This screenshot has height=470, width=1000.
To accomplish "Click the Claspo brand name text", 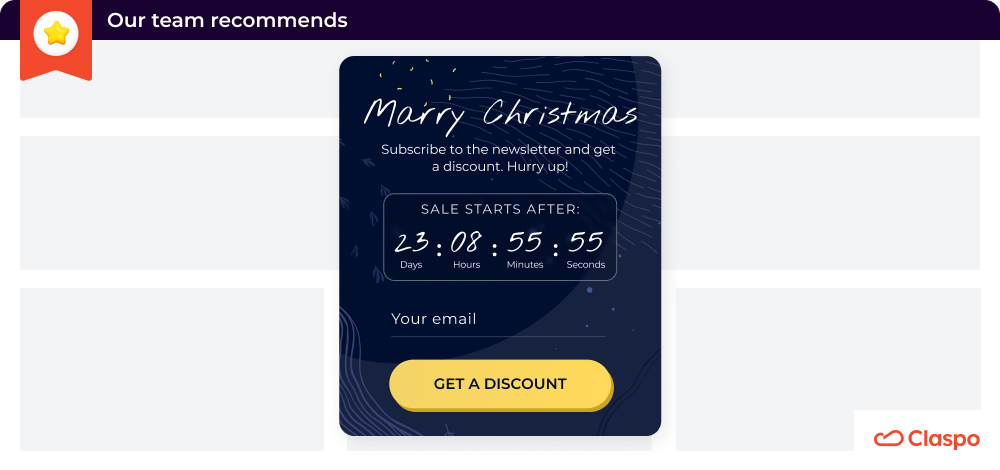I will click(943, 439).
